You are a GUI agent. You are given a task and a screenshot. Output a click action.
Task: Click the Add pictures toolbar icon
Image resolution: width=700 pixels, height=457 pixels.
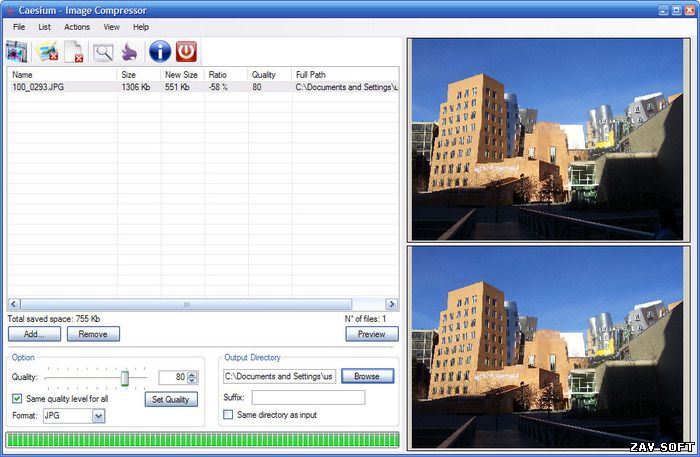coord(17,52)
